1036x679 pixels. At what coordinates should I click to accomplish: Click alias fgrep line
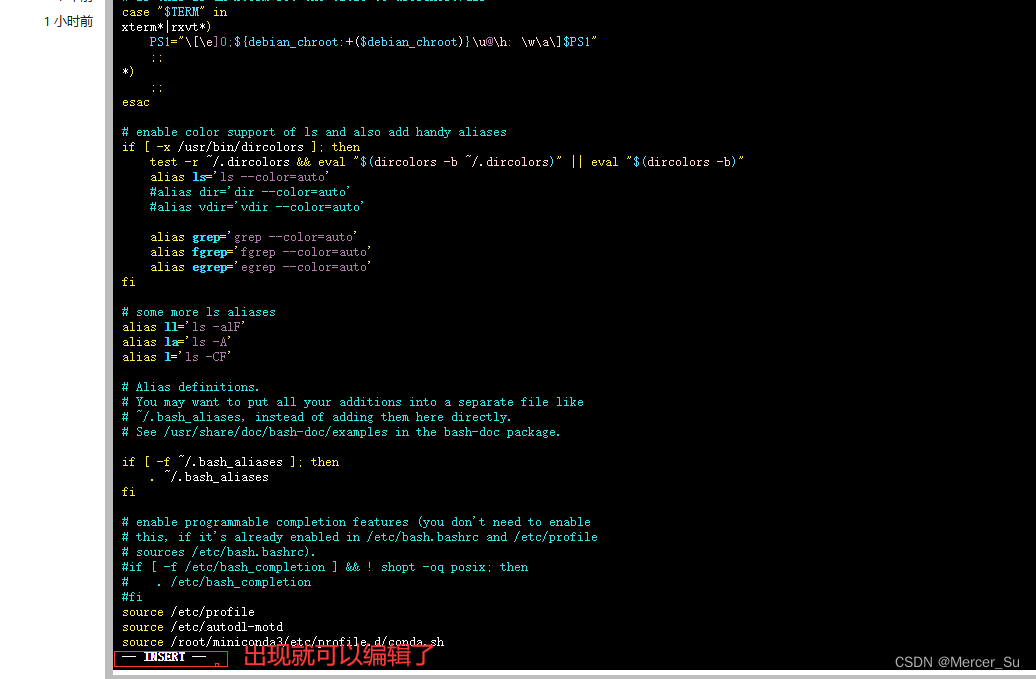(260, 252)
